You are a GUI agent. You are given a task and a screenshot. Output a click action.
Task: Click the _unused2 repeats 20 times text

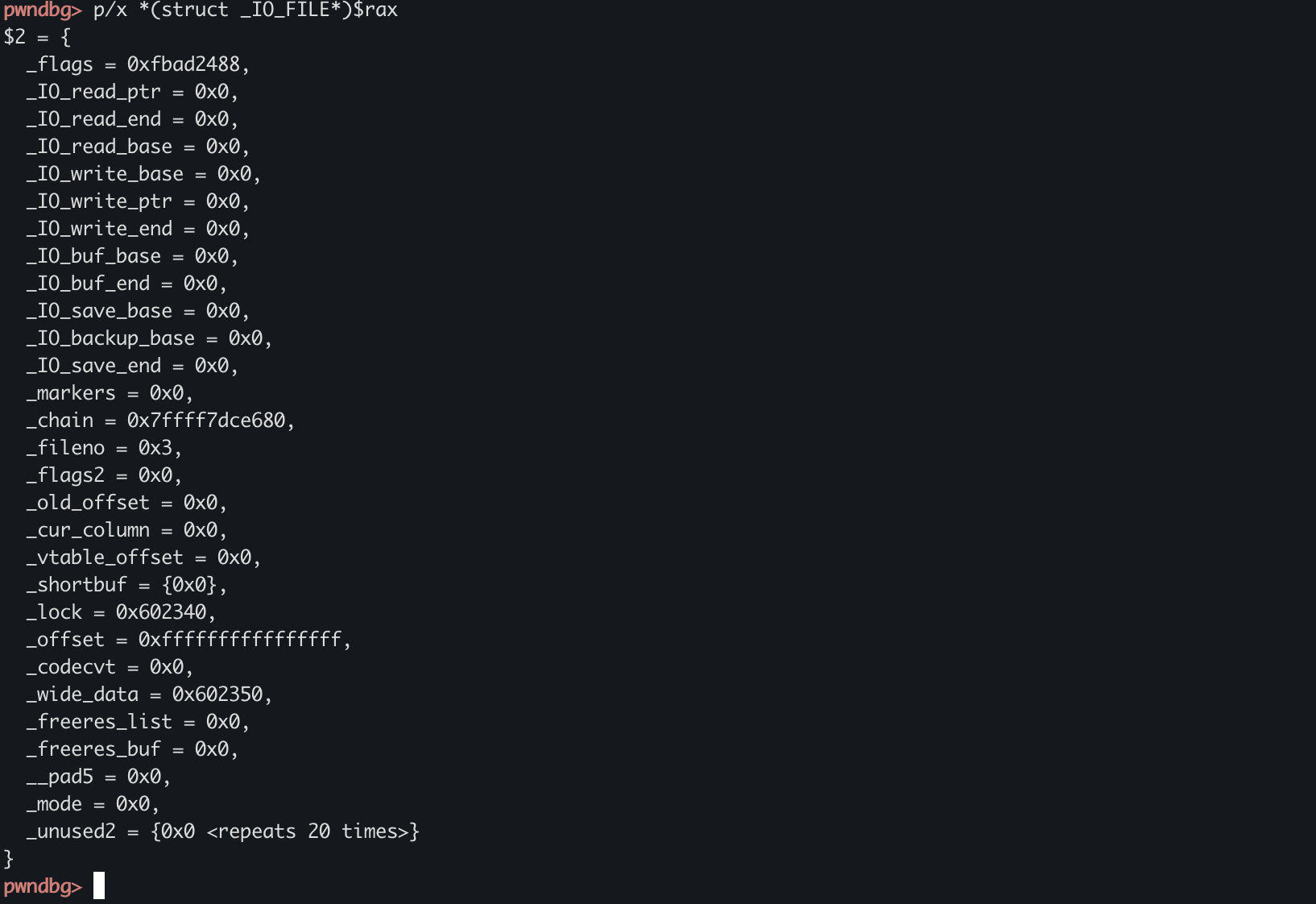click(312, 831)
